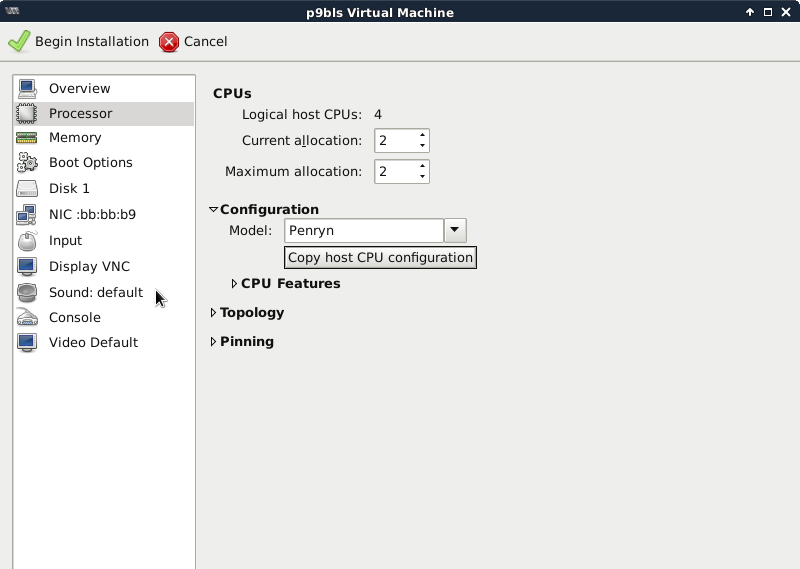The image size is (800, 569).
Task: Click the Overview monitor icon in sidebar
Action: pos(27,88)
